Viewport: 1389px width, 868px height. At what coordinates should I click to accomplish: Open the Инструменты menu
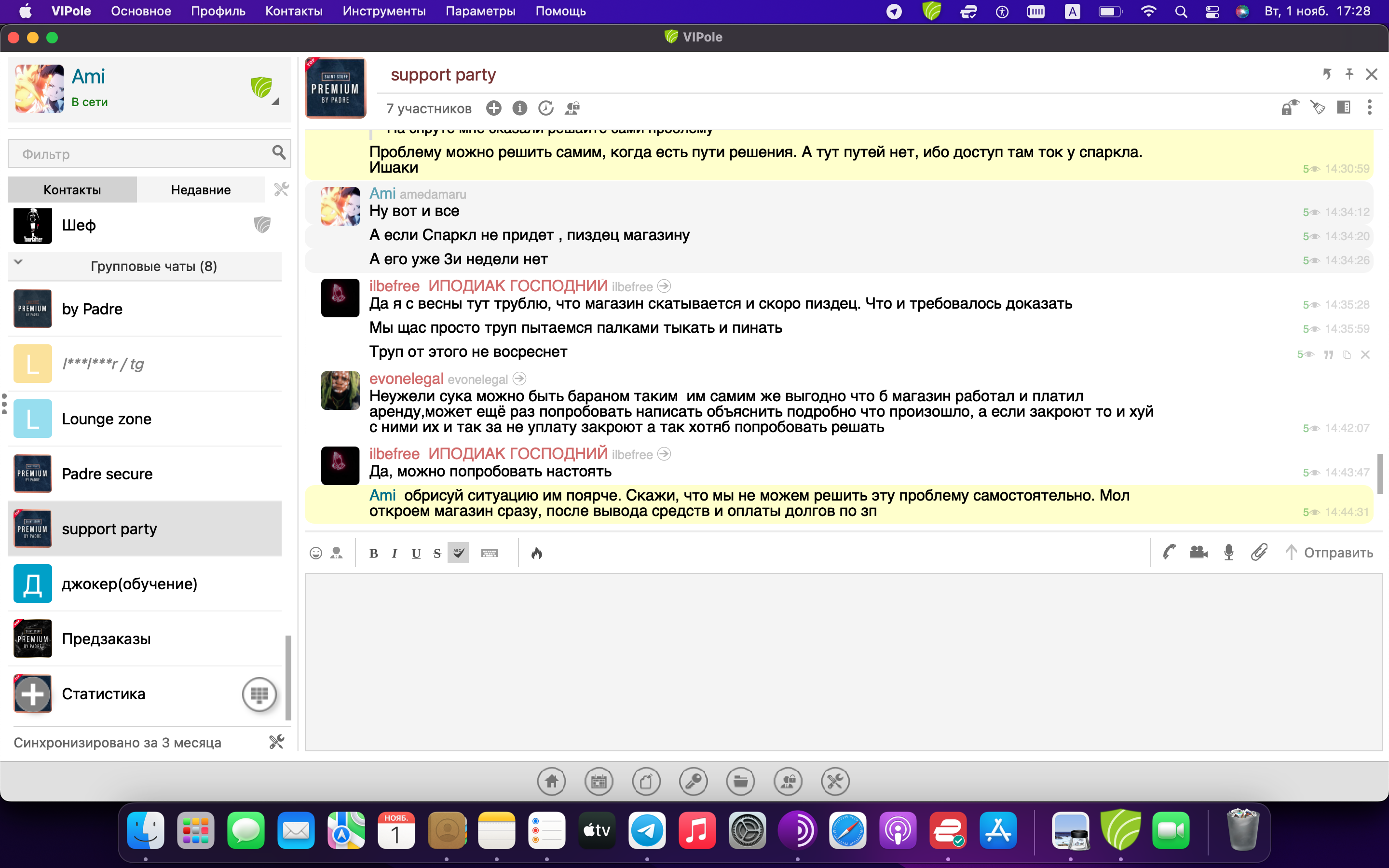[x=384, y=11]
